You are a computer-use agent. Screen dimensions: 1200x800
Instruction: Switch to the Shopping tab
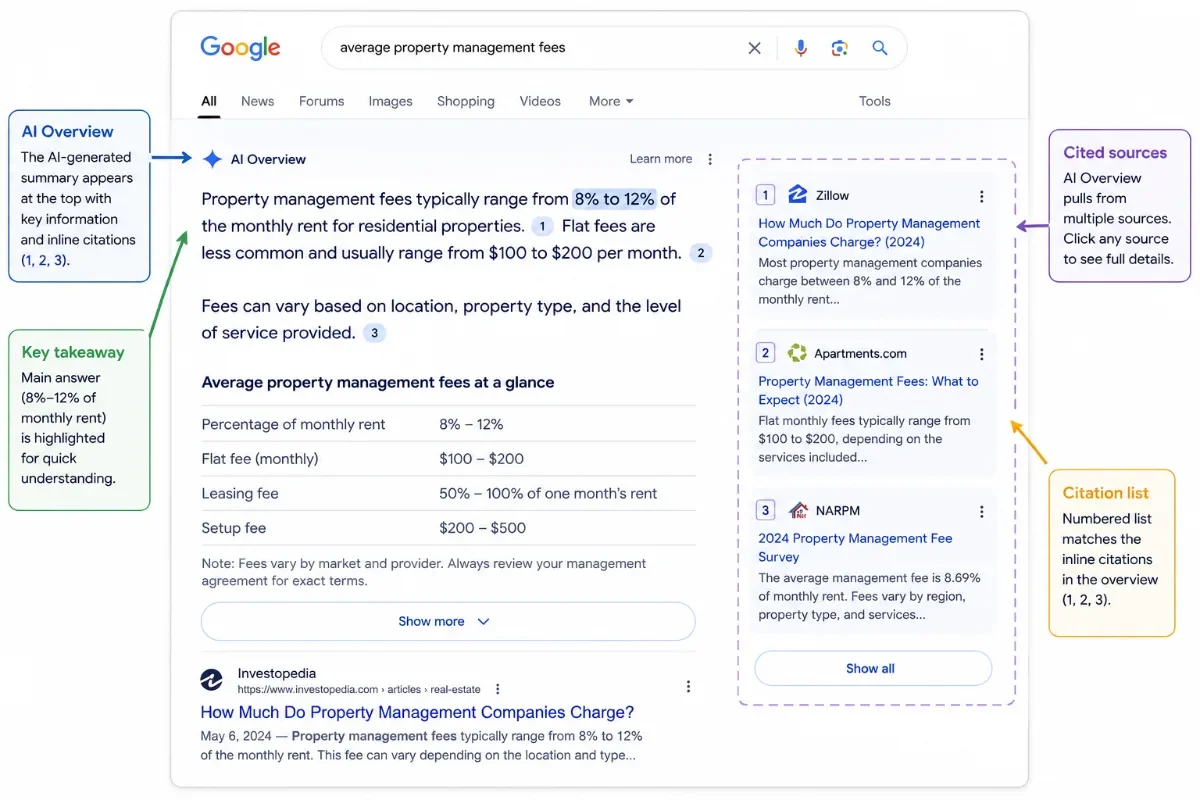tap(466, 101)
